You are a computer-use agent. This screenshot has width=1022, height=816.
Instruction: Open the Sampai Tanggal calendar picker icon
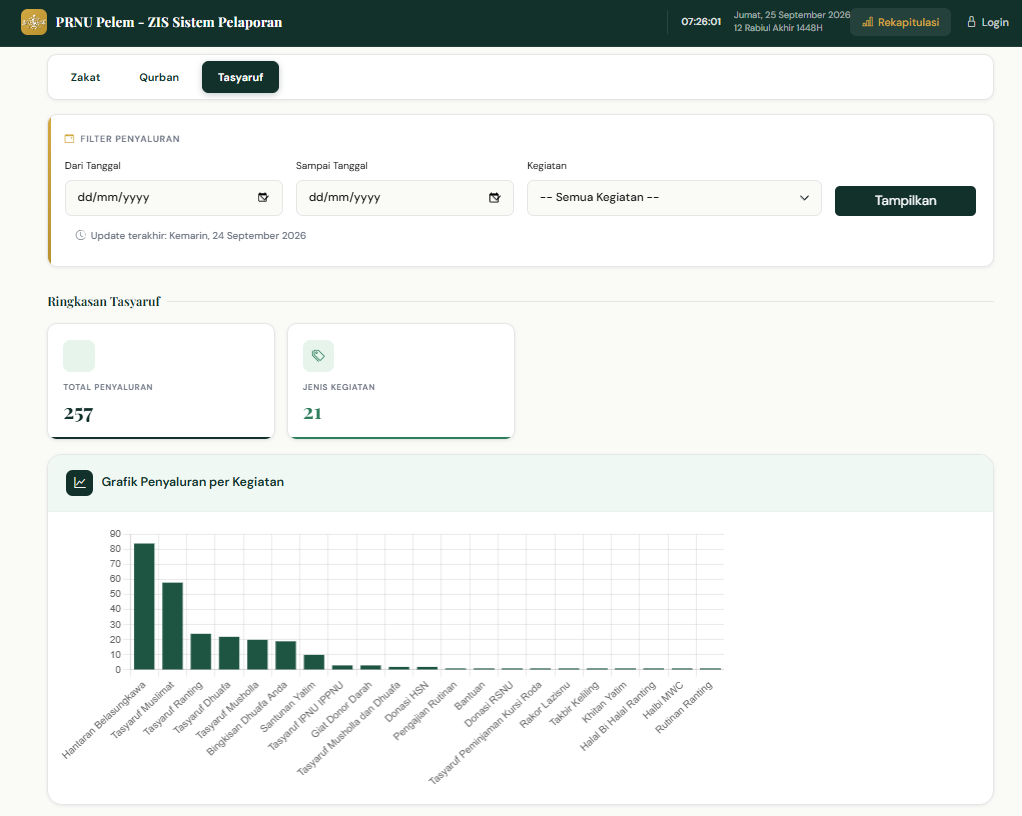click(495, 197)
